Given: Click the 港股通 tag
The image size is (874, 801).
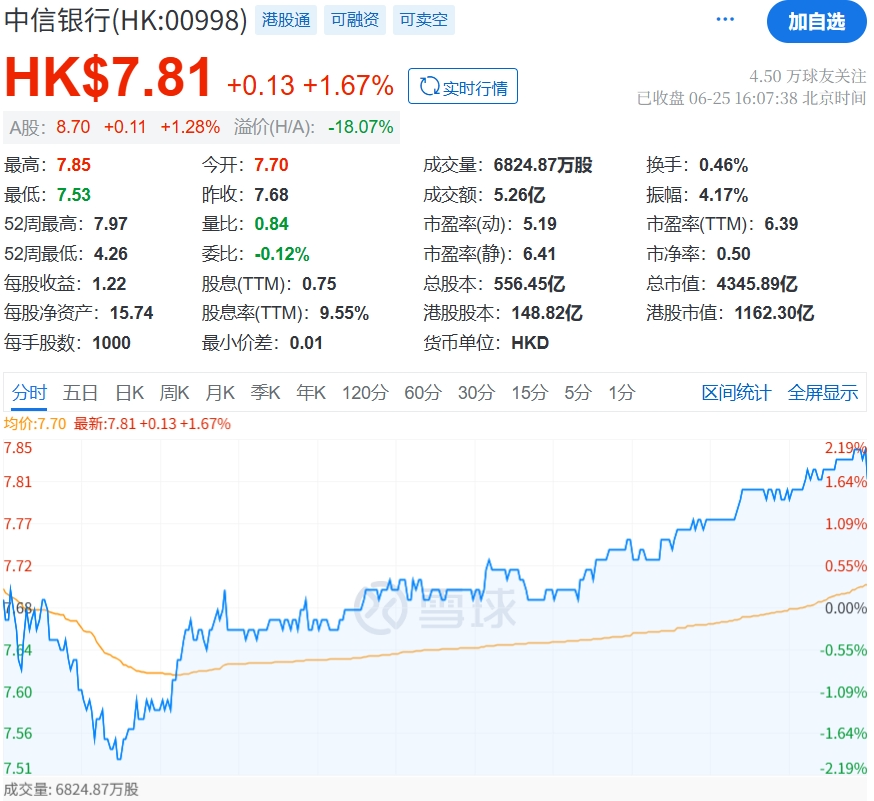Looking at the screenshot, I should point(286,20).
